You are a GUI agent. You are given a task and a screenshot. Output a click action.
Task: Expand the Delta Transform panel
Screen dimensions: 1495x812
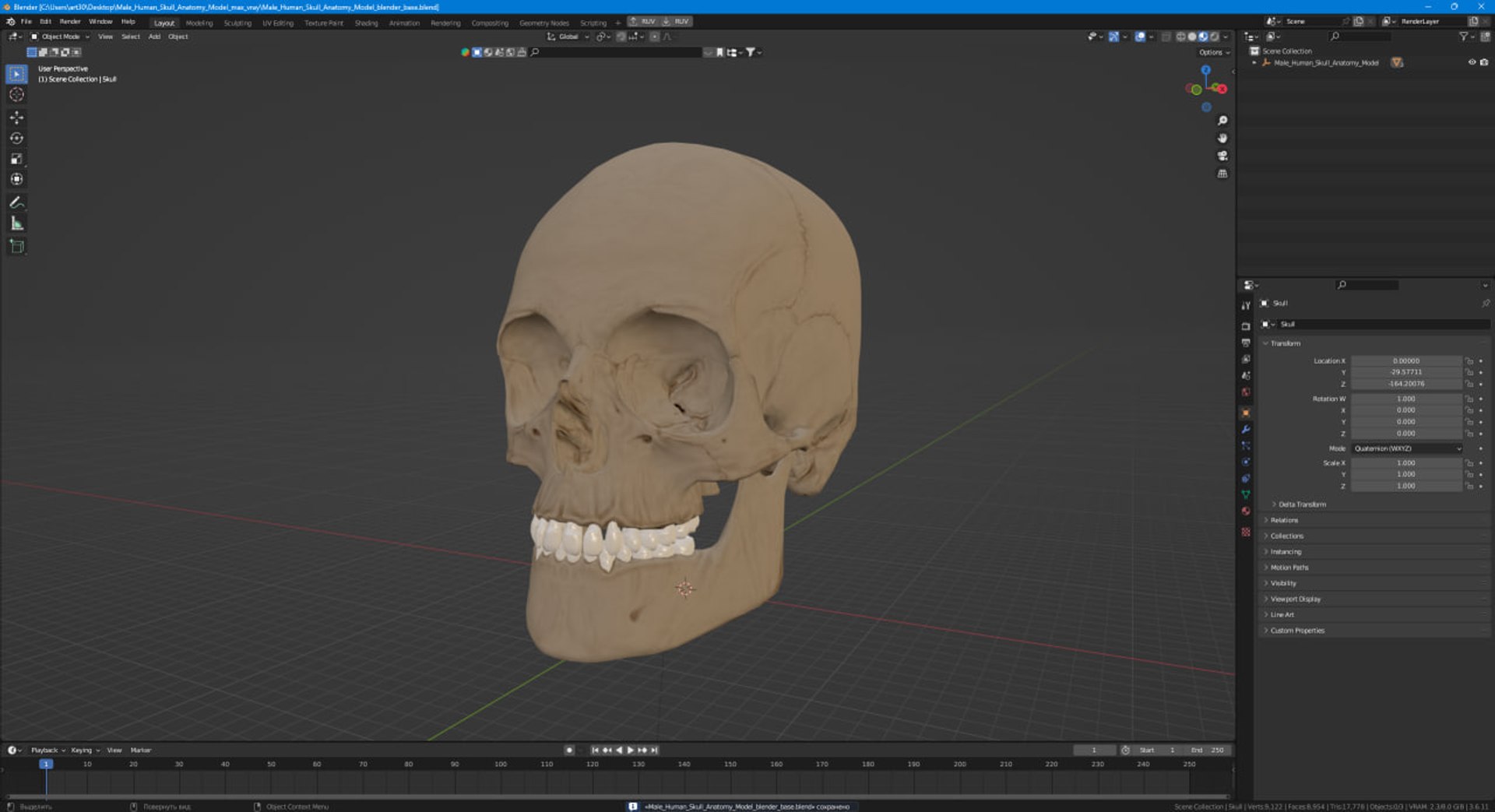point(1302,504)
